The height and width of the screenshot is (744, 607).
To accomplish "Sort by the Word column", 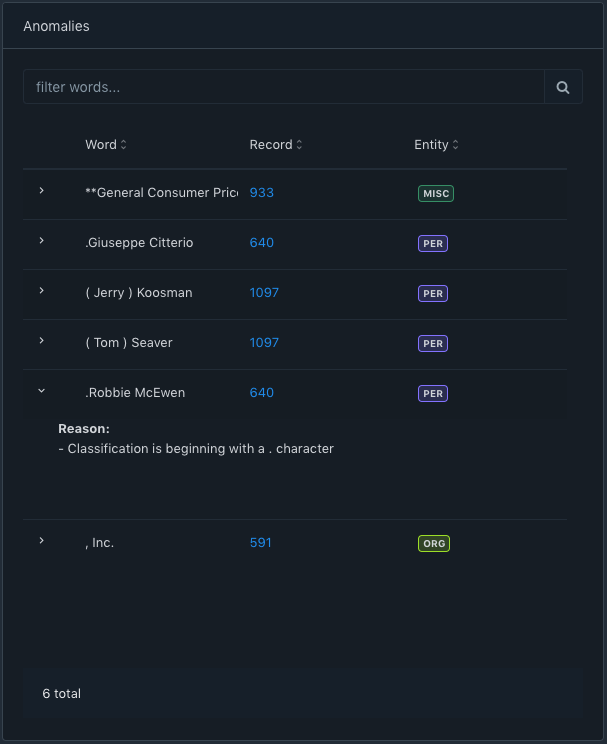I will click(x=106, y=145).
